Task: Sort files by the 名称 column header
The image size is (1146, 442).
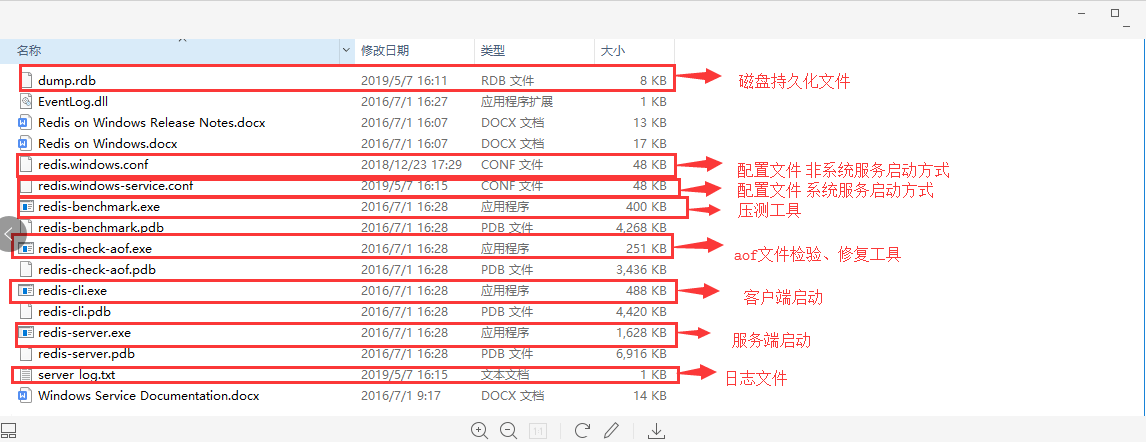Action: coord(29,50)
